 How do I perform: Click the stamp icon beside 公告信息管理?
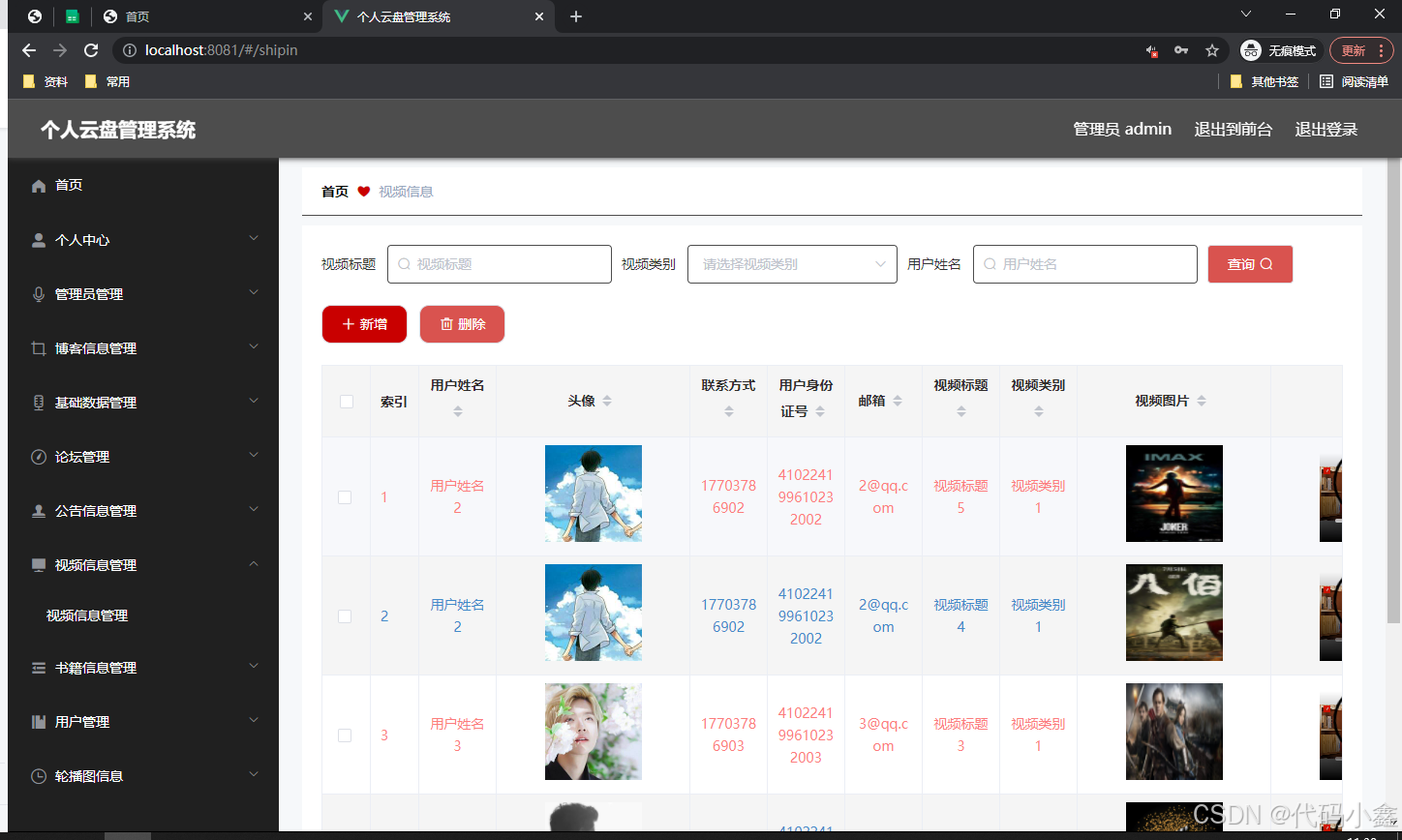[x=39, y=511]
